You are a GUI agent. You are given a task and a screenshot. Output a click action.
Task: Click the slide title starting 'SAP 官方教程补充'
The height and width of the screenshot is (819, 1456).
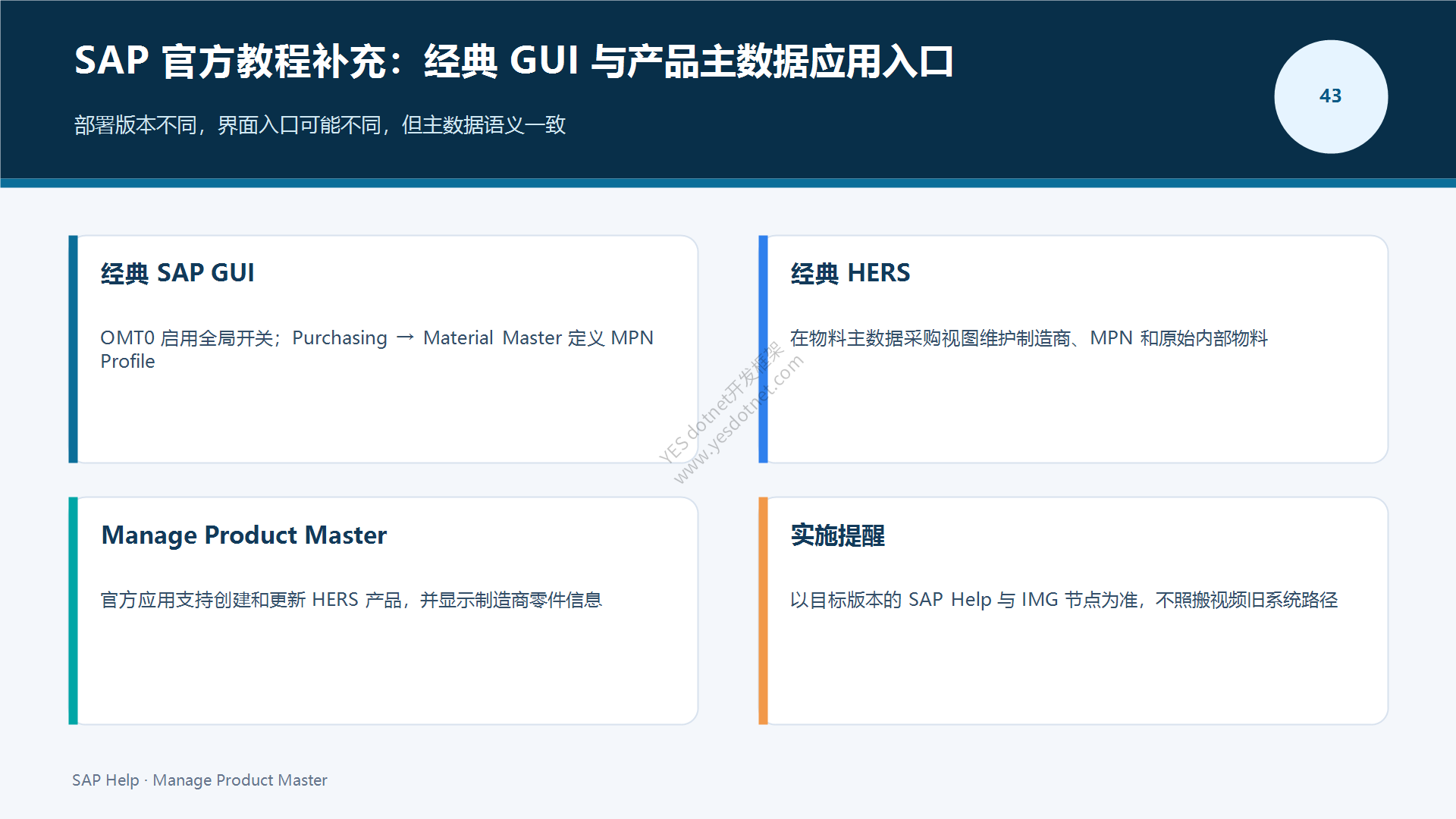tap(513, 61)
